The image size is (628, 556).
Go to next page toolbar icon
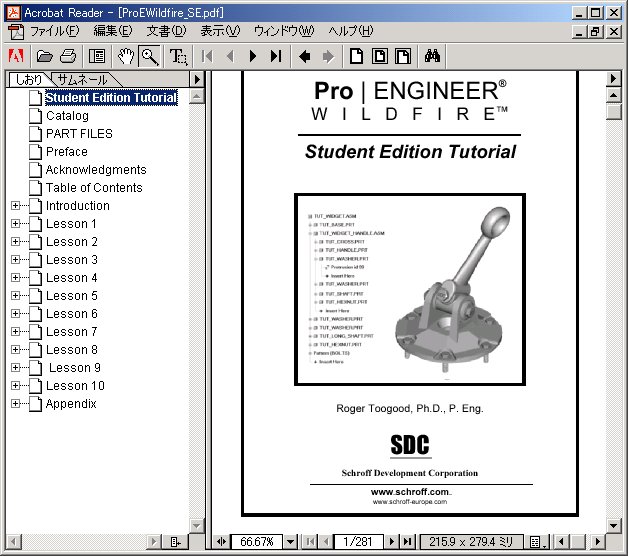[x=253, y=56]
